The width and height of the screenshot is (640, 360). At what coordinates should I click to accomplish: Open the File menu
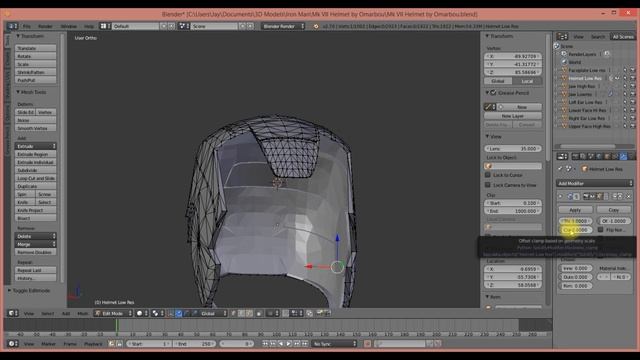pyautogui.click(x=27, y=26)
